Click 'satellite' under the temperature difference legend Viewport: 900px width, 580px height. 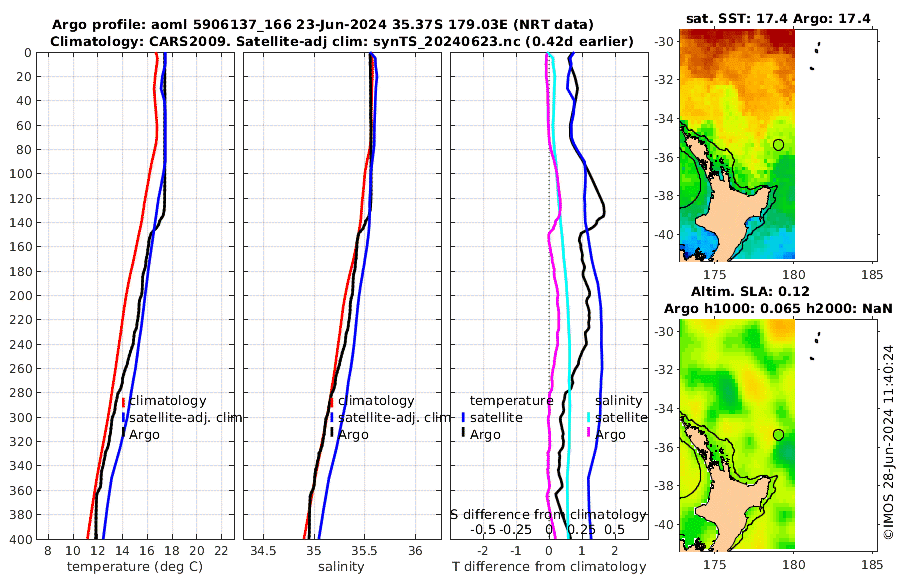pos(496,417)
